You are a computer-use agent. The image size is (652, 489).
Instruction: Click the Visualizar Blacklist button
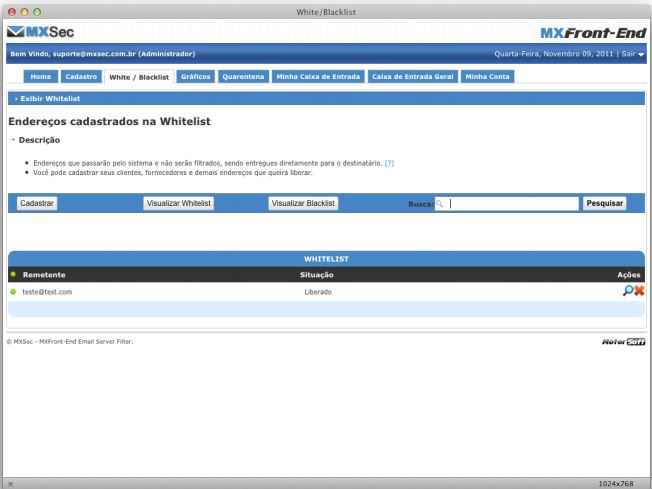(x=304, y=203)
